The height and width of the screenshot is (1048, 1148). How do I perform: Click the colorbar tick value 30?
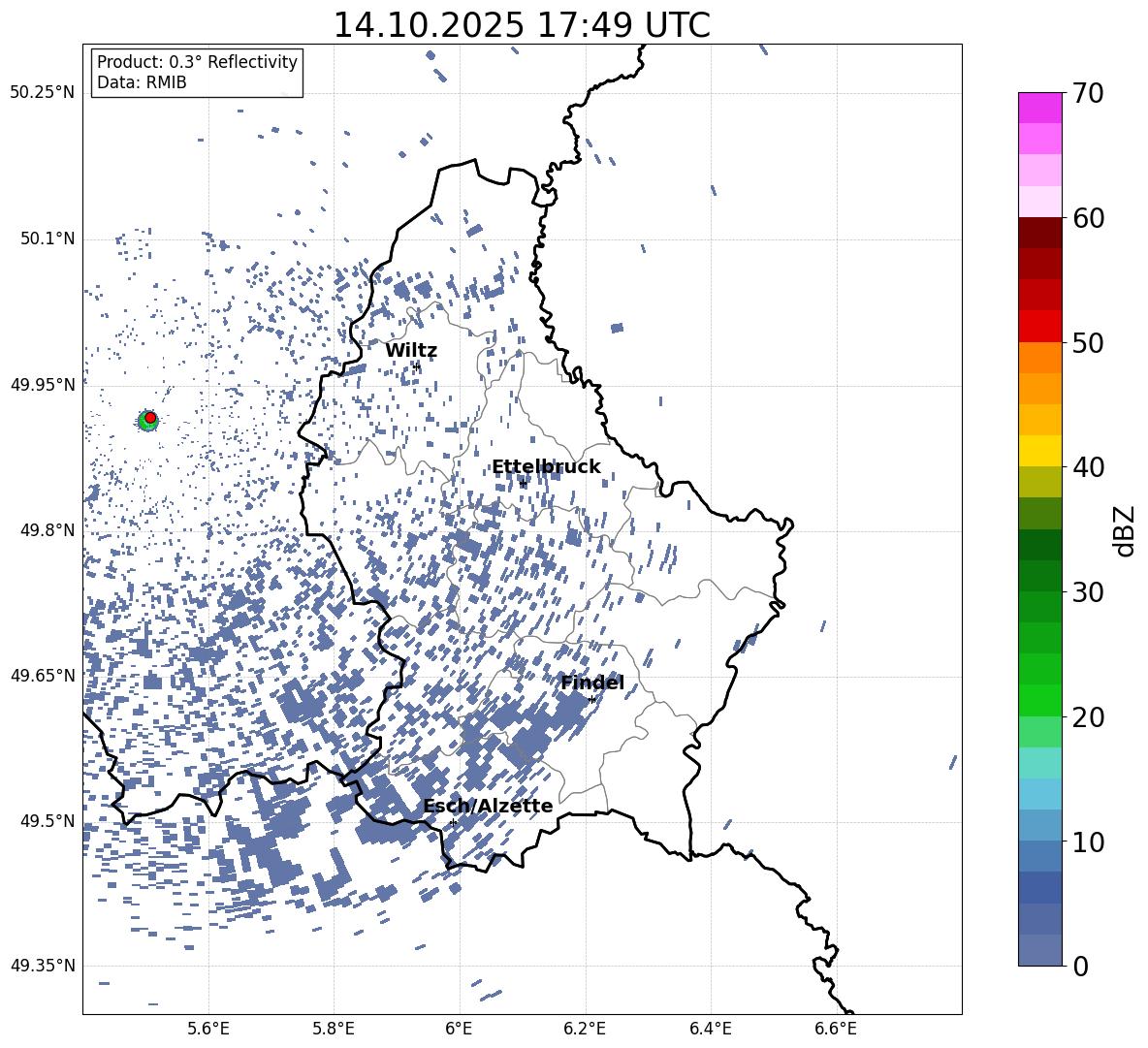pos(1088,592)
